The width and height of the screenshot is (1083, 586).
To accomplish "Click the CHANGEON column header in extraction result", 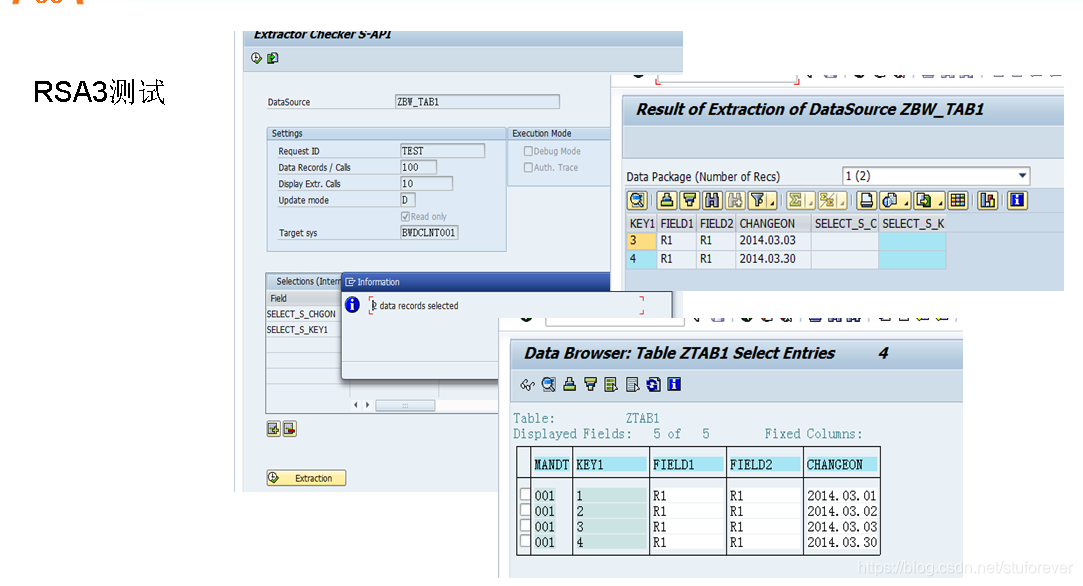I will (772, 224).
